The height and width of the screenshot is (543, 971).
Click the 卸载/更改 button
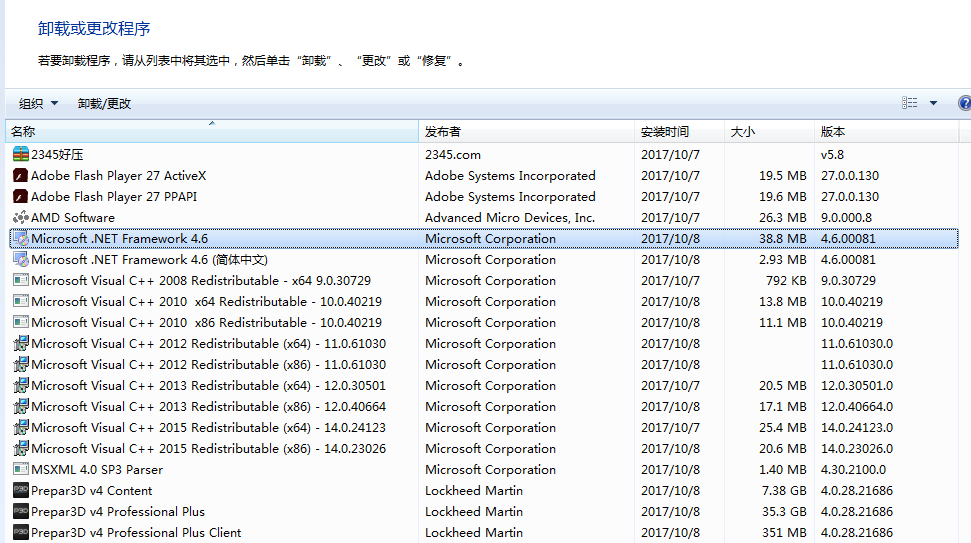[x=104, y=103]
